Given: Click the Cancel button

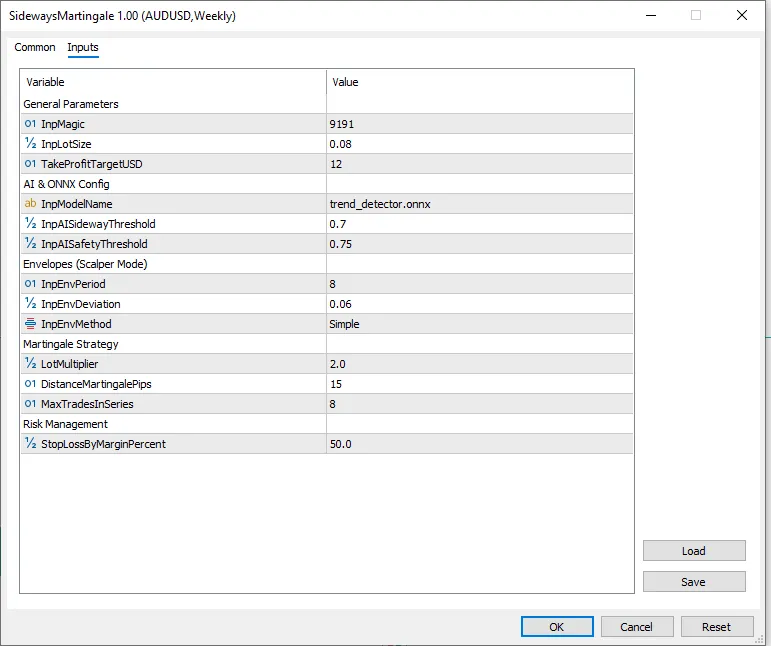Looking at the screenshot, I should tap(636, 627).
